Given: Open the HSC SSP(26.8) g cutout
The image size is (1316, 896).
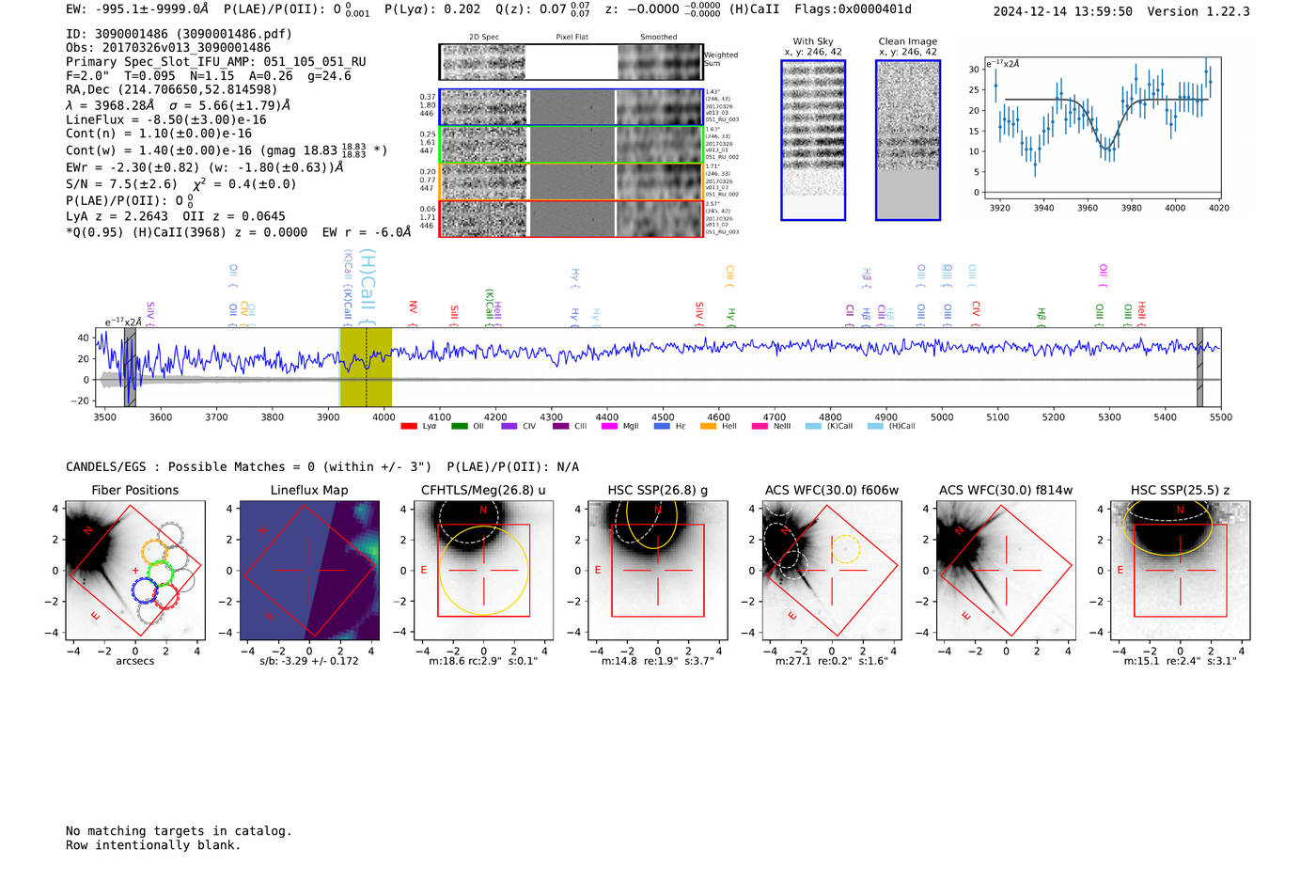Looking at the screenshot, I should (657, 571).
